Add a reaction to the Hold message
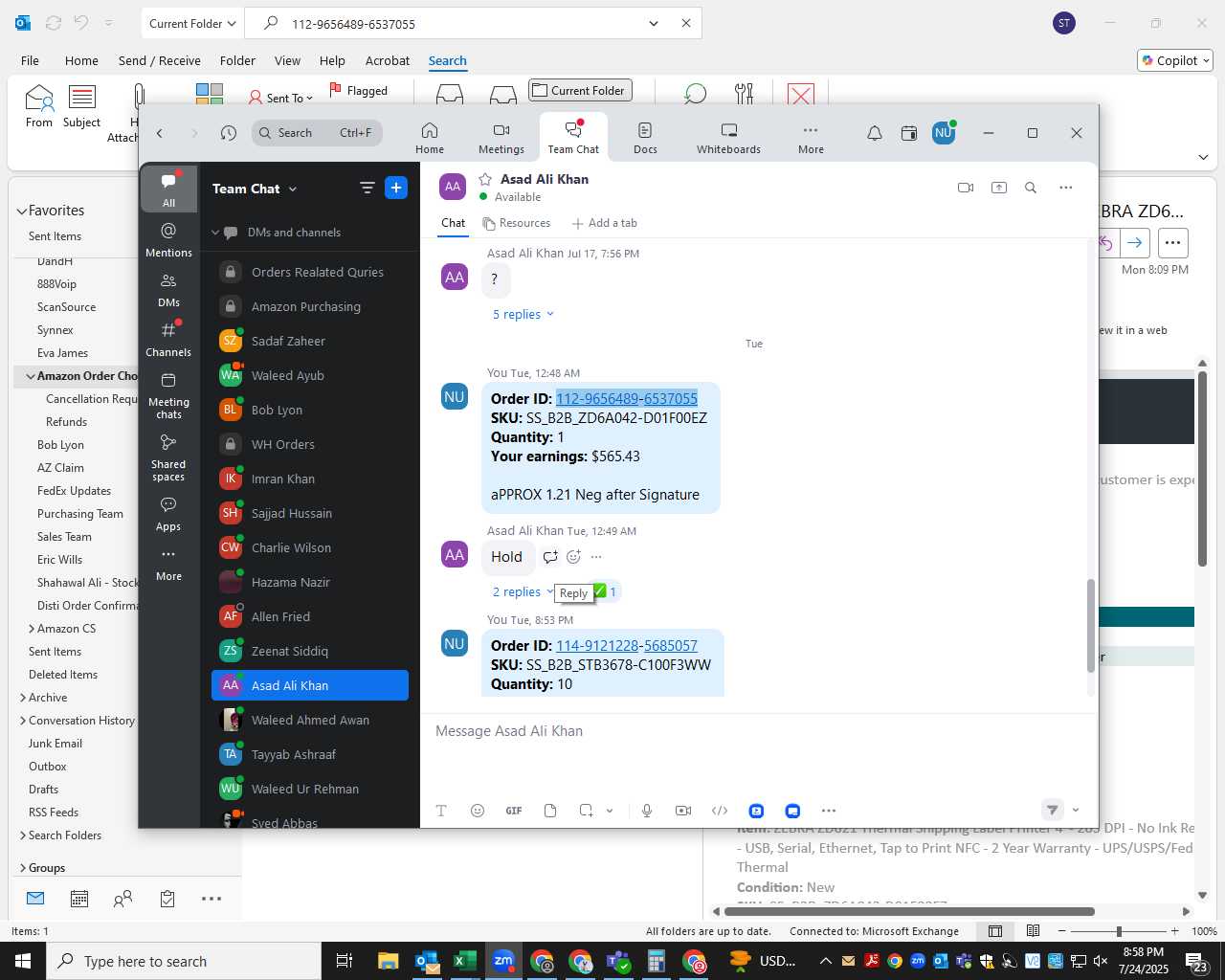1225x980 pixels. click(573, 557)
